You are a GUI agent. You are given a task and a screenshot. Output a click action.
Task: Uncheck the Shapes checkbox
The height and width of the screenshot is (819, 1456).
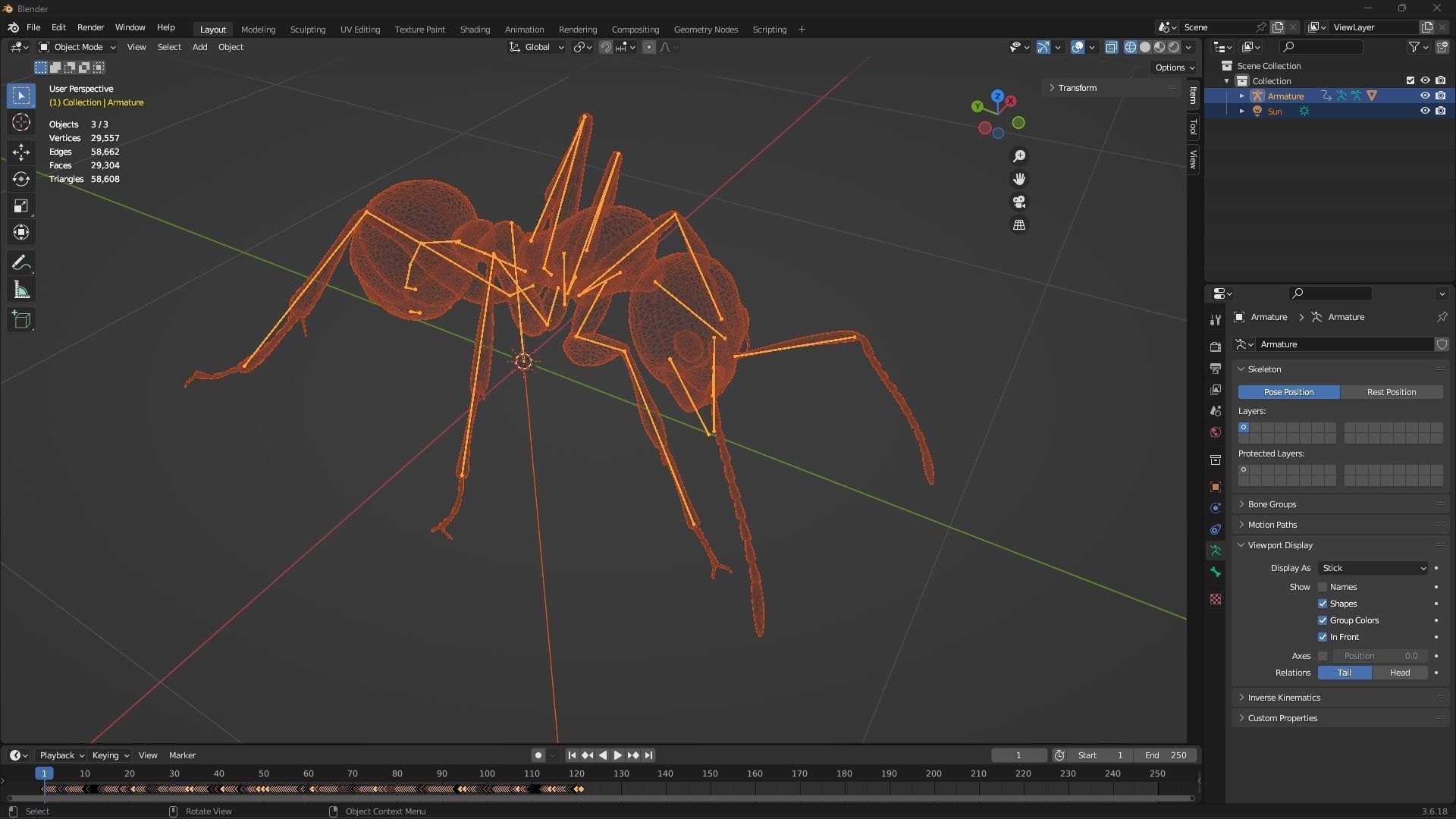[1323, 604]
